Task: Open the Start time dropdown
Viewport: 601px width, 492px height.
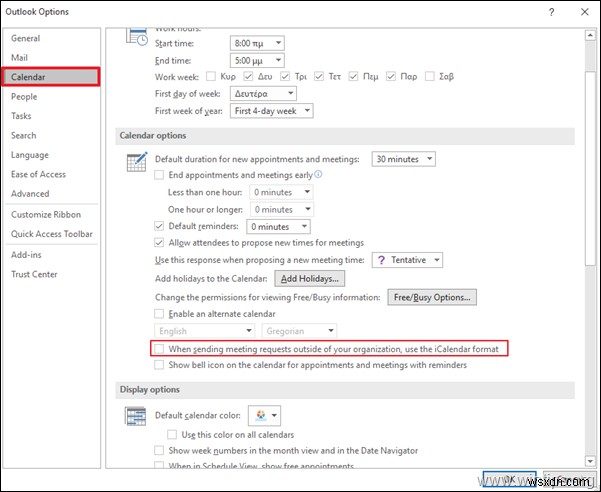Action: point(257,43)
